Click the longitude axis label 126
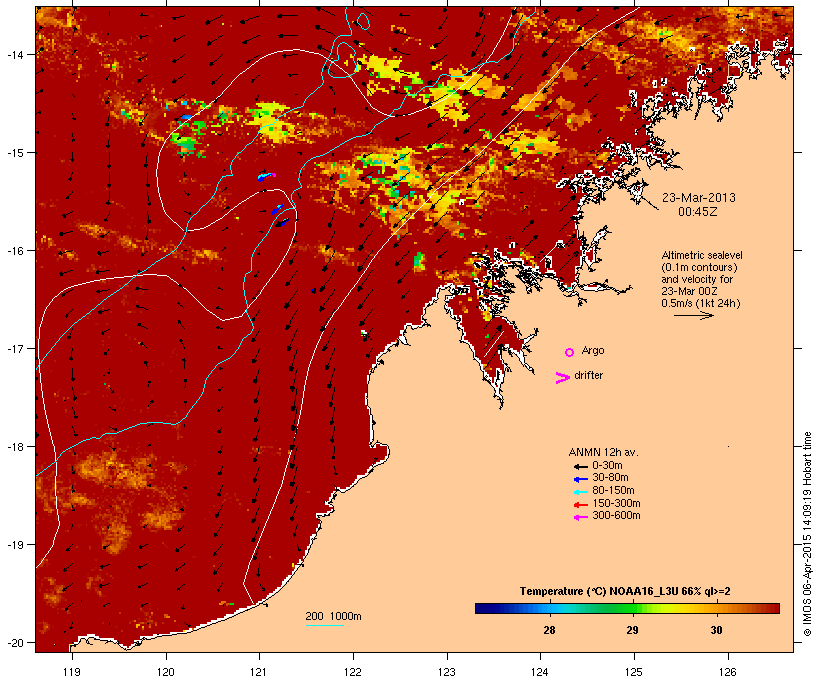820x680 pixels. (727, 672)
